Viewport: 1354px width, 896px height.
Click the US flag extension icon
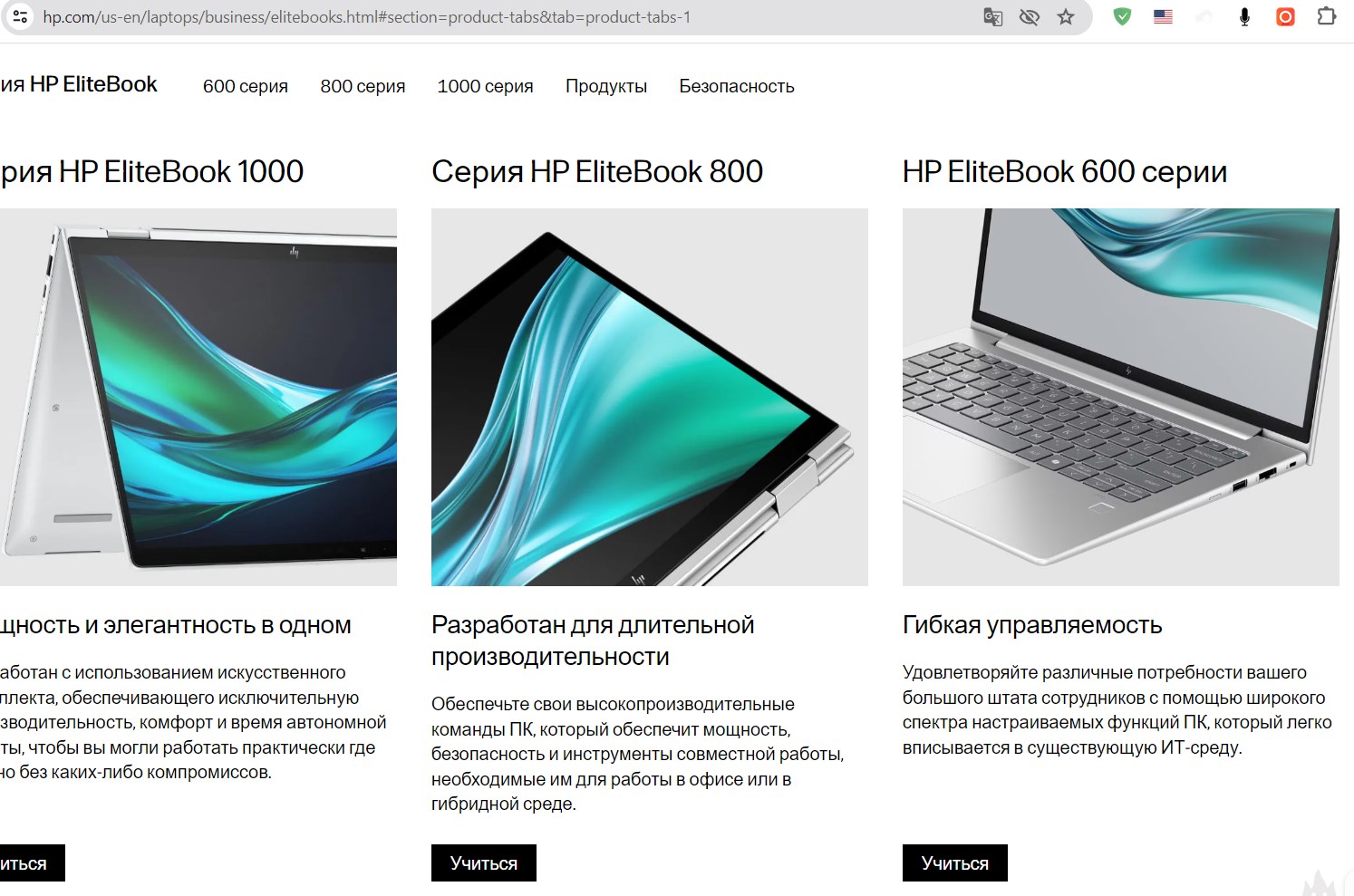(1163, 16)
